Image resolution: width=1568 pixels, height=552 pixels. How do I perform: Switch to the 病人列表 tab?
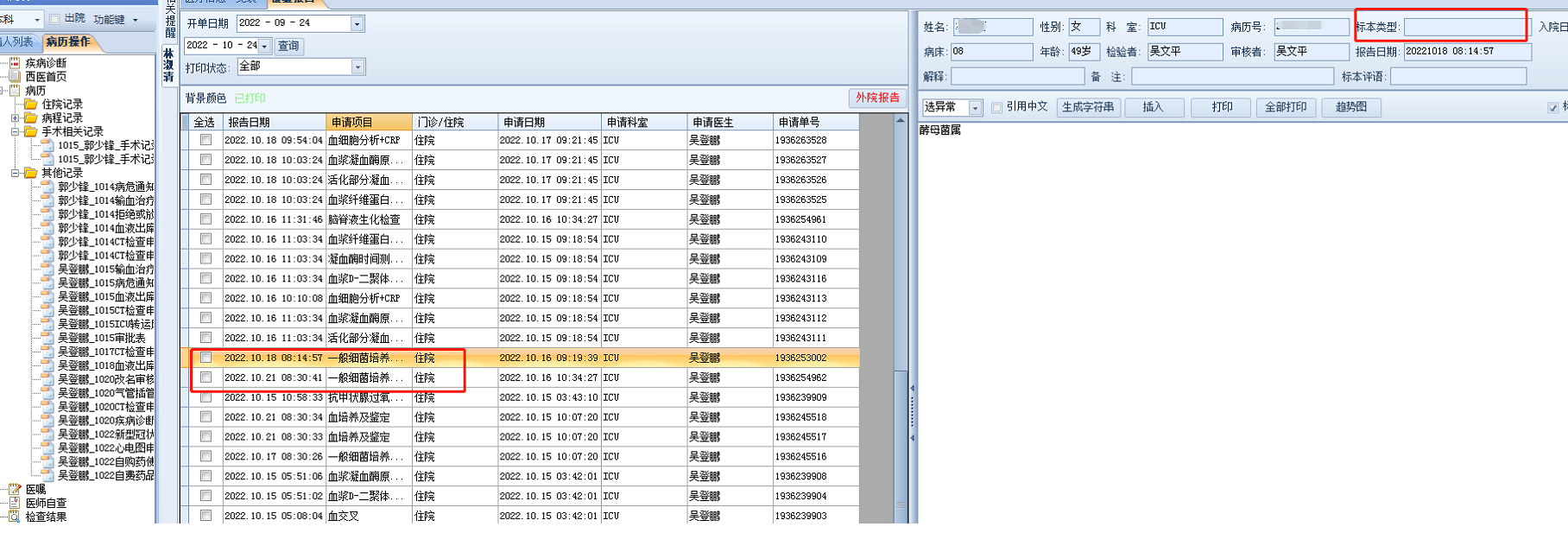(17, 41)
